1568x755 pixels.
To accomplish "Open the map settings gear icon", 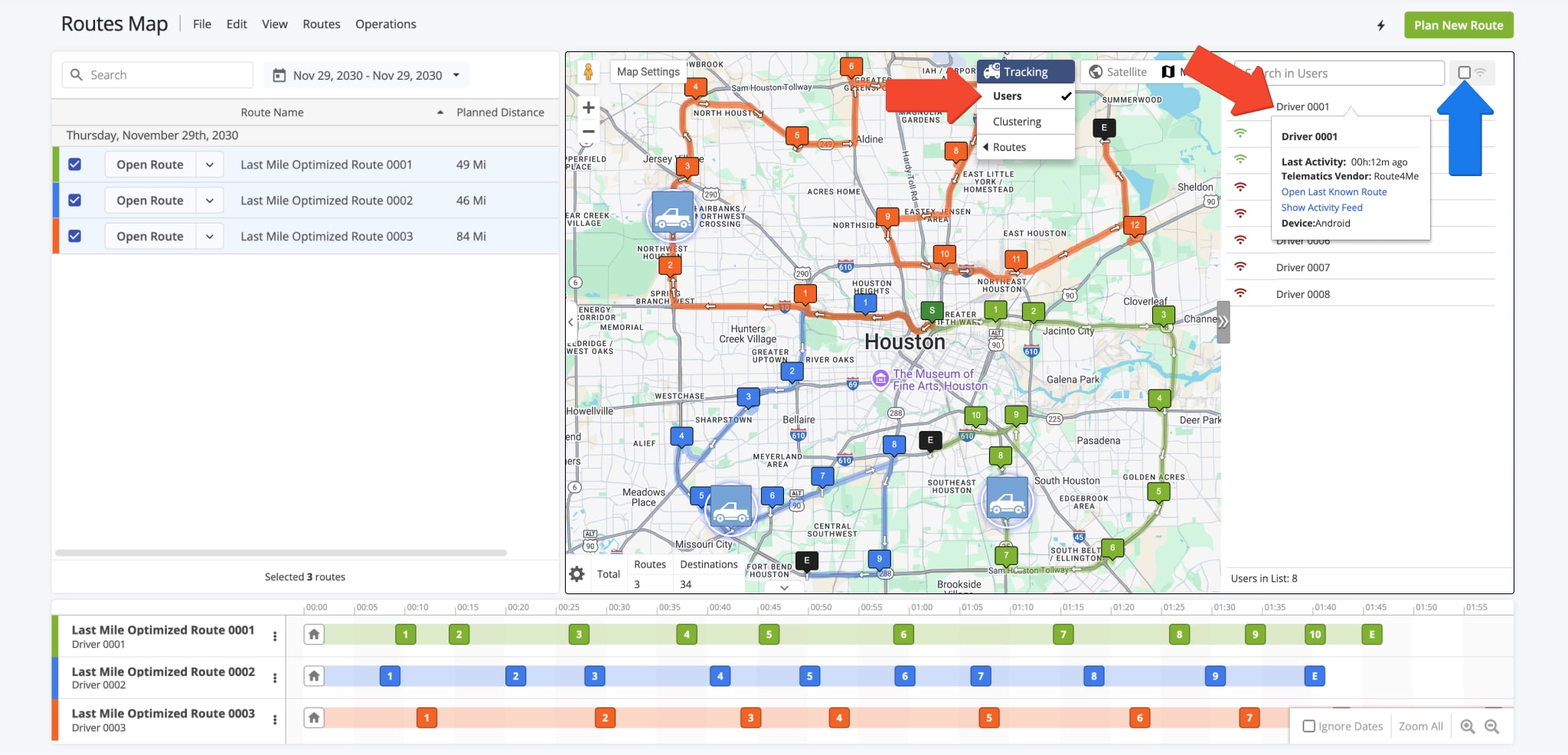I will pos(577,574).
